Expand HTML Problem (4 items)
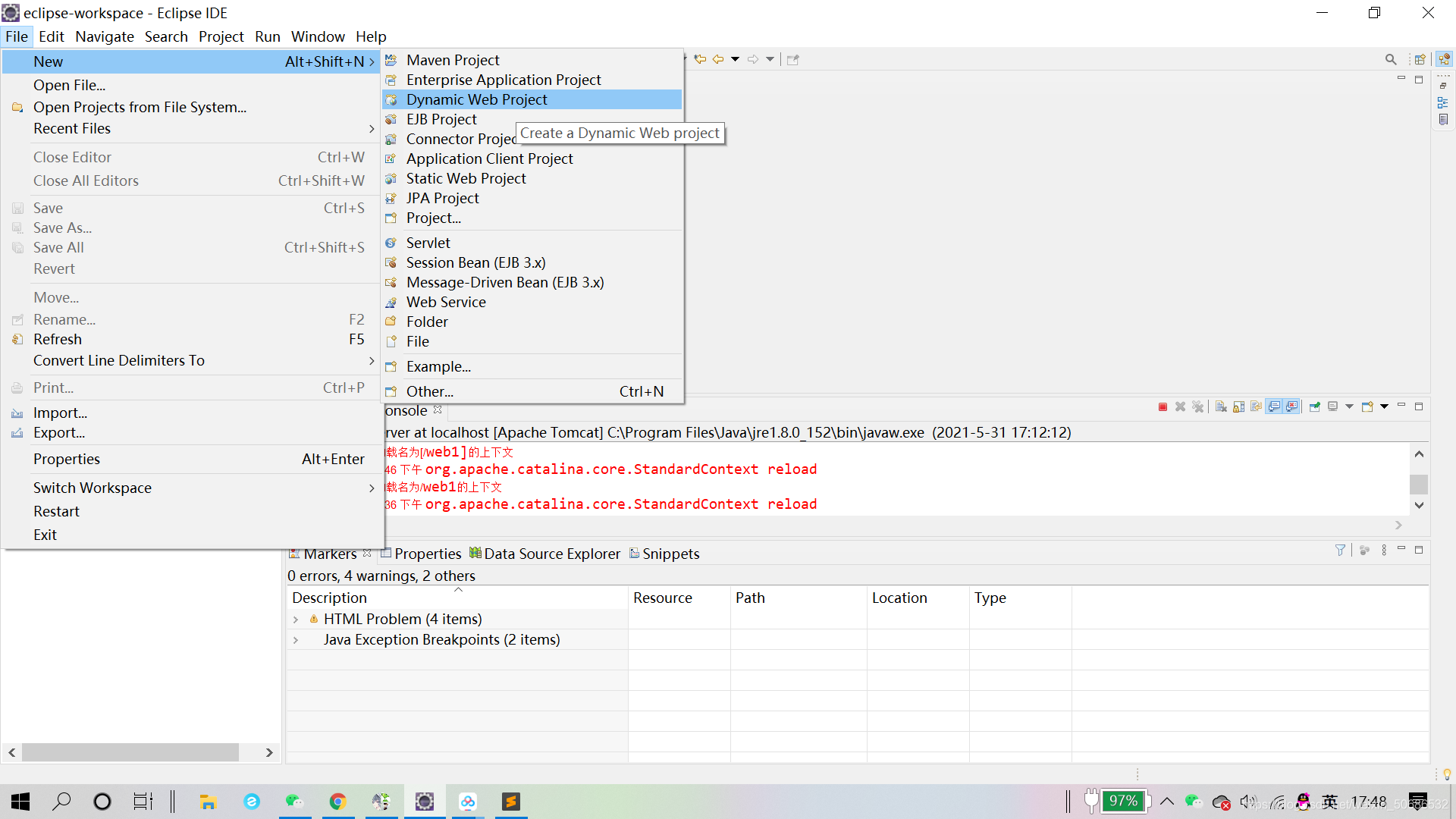1456x819 pixels. tap(296, 620)
